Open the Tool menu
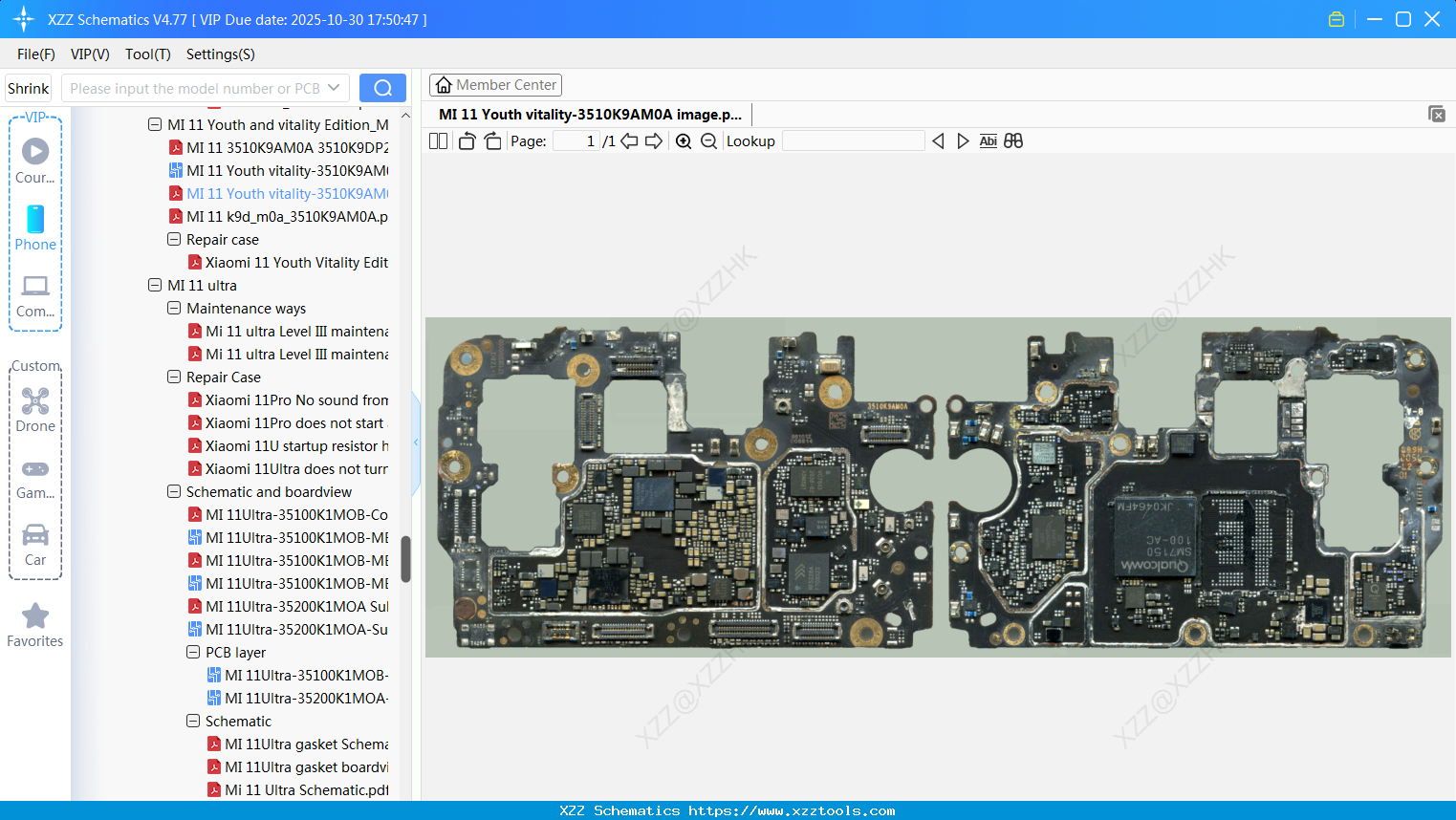The height and width of the screenshot is (820, 1456). (147, 54)
